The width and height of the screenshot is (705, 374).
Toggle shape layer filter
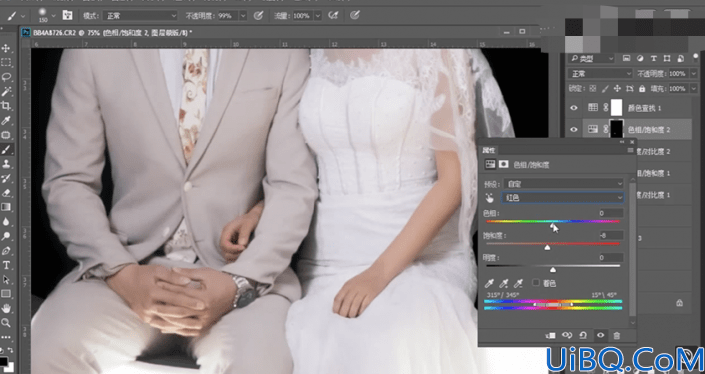(x=667, y=58)
